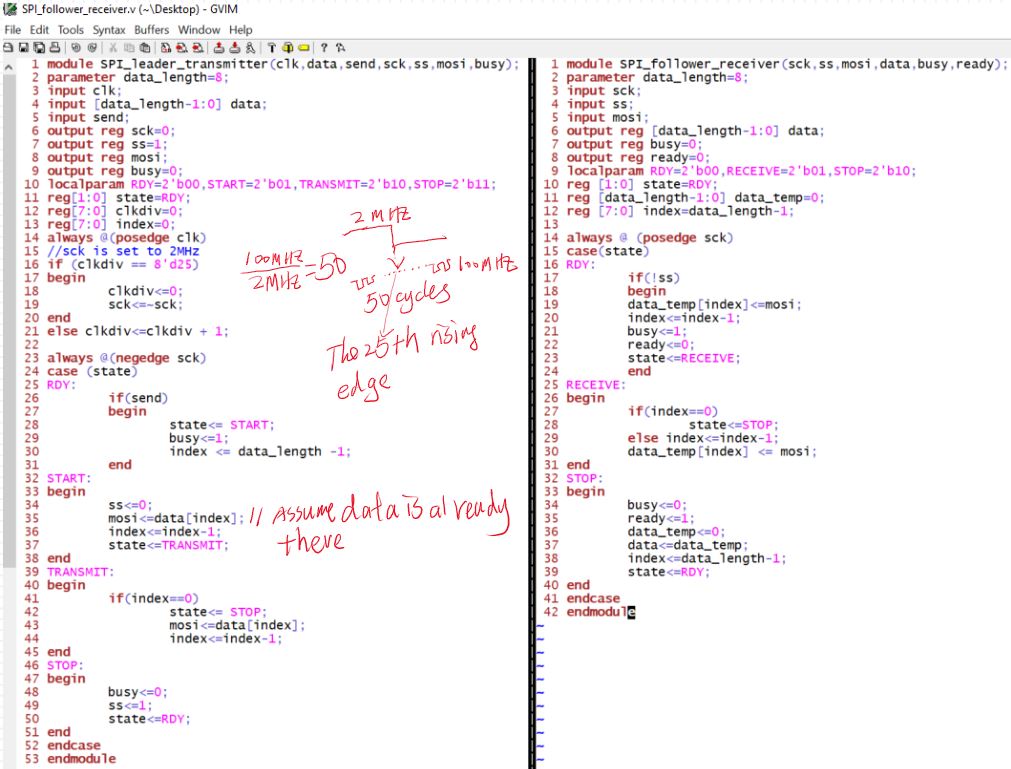Click the Paste clipboard icon
The width and height of the screenshot is (1011, 769).
pyautogui.click(x=145, y=48)
